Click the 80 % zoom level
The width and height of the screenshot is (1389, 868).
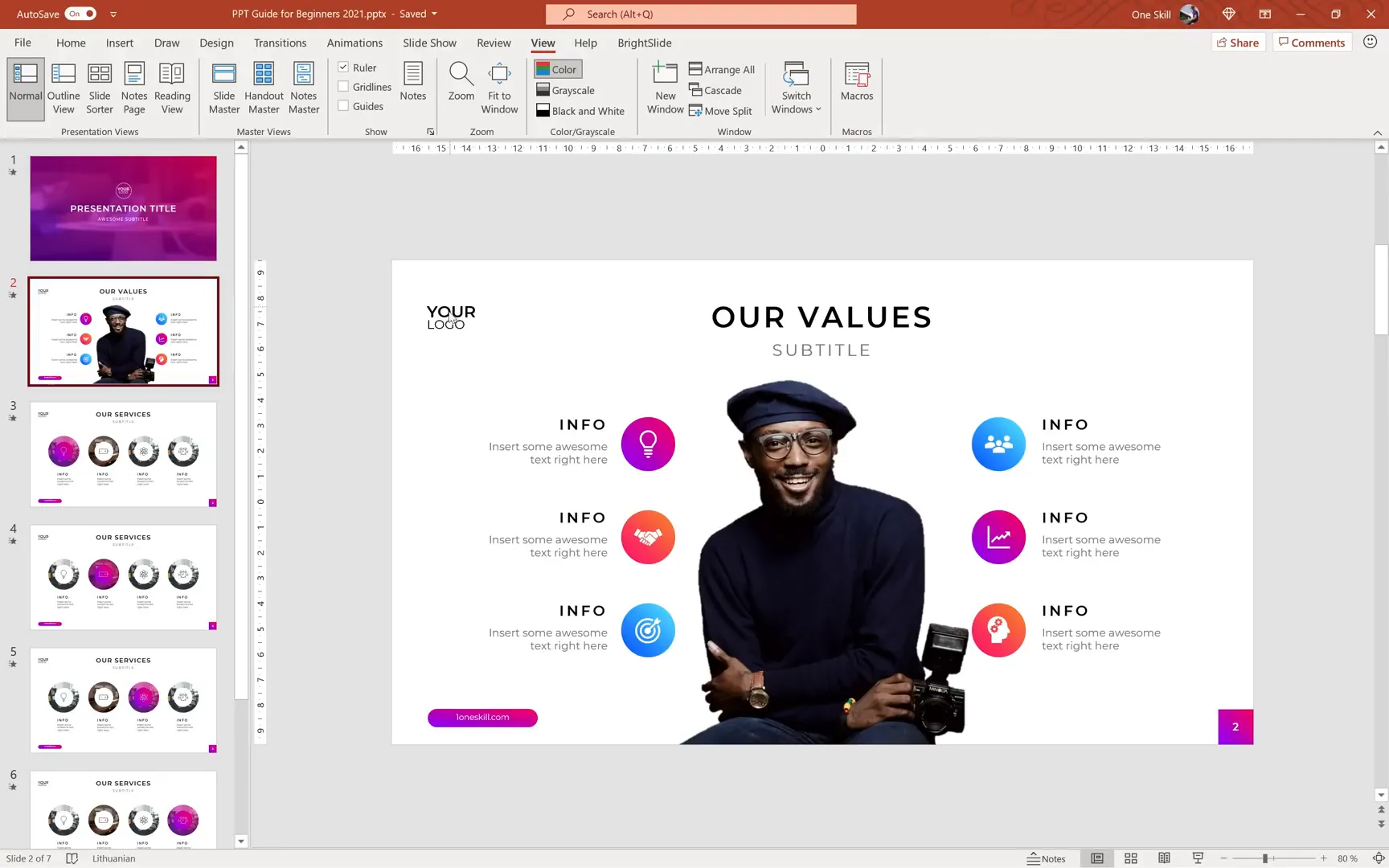tap(1348, 858)
